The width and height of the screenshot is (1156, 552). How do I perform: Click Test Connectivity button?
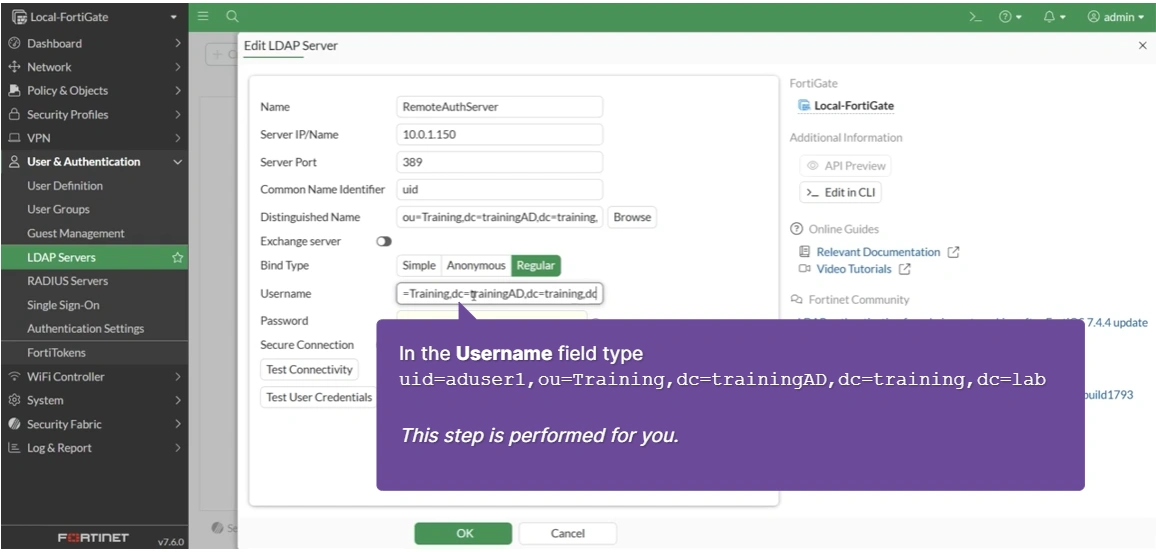[x=309, y=369]
